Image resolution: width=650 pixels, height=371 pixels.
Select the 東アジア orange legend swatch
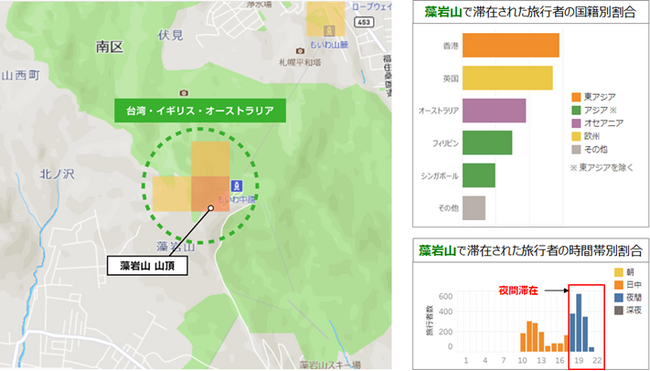[x=576, y=97]
